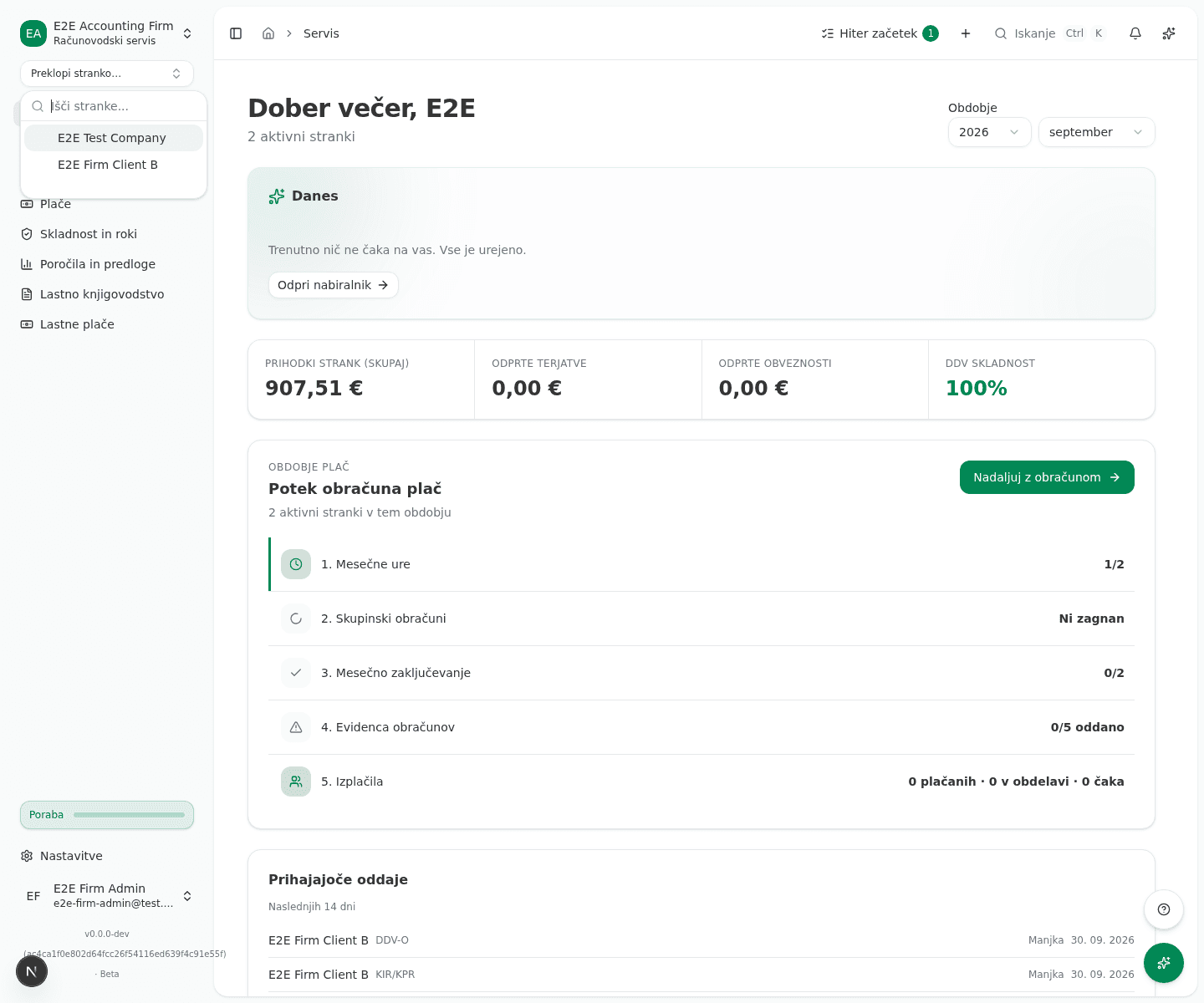1204x1003 pixels.
Task: Click the Servis breadcrumb
Action: [321, 33]
